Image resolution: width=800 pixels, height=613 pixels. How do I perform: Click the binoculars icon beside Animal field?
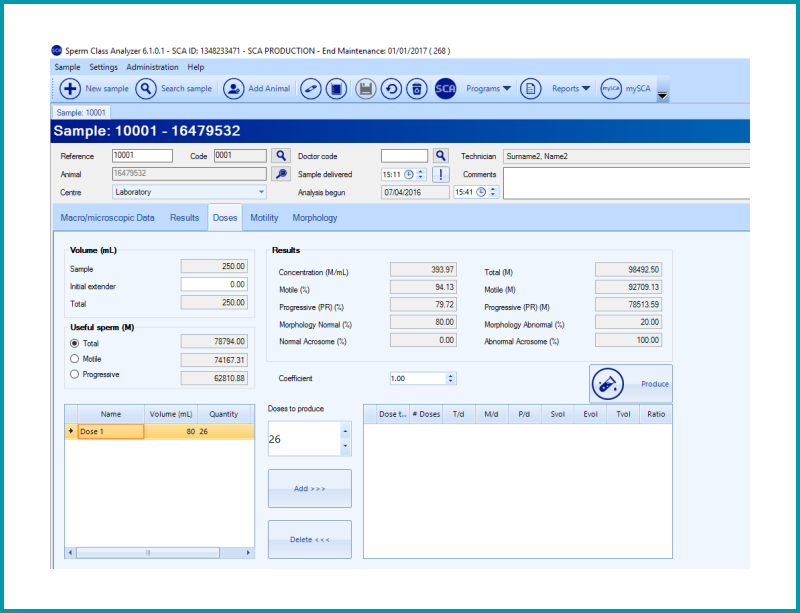pos(281,174)
